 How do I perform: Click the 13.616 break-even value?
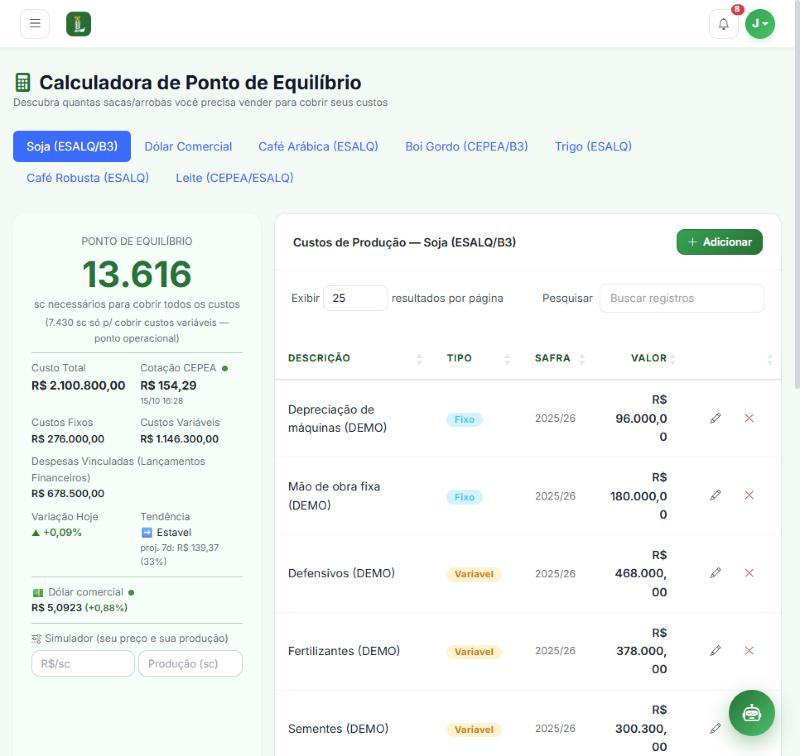(x=137, y=274)
